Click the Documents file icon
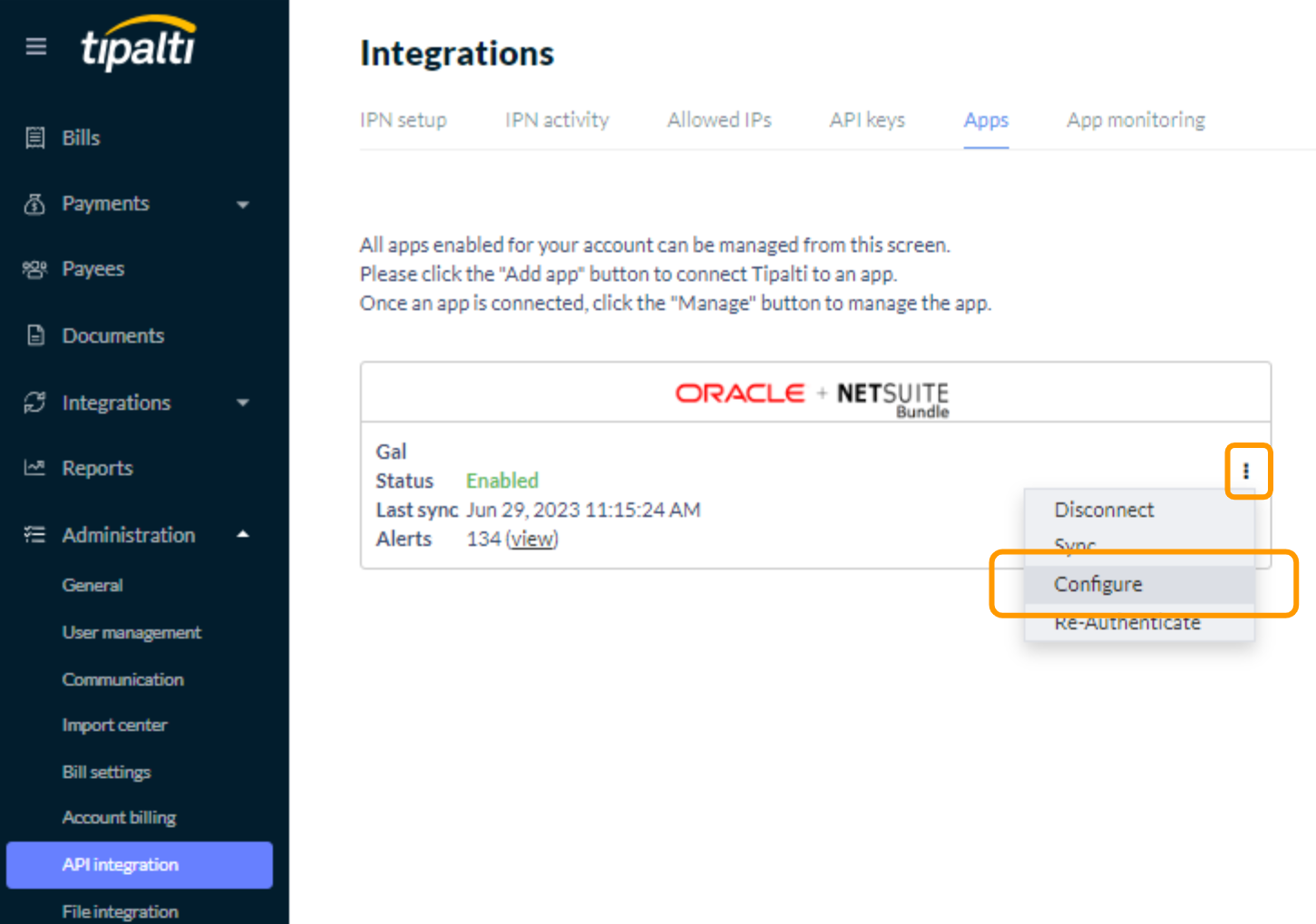 (x=35, y=336)
